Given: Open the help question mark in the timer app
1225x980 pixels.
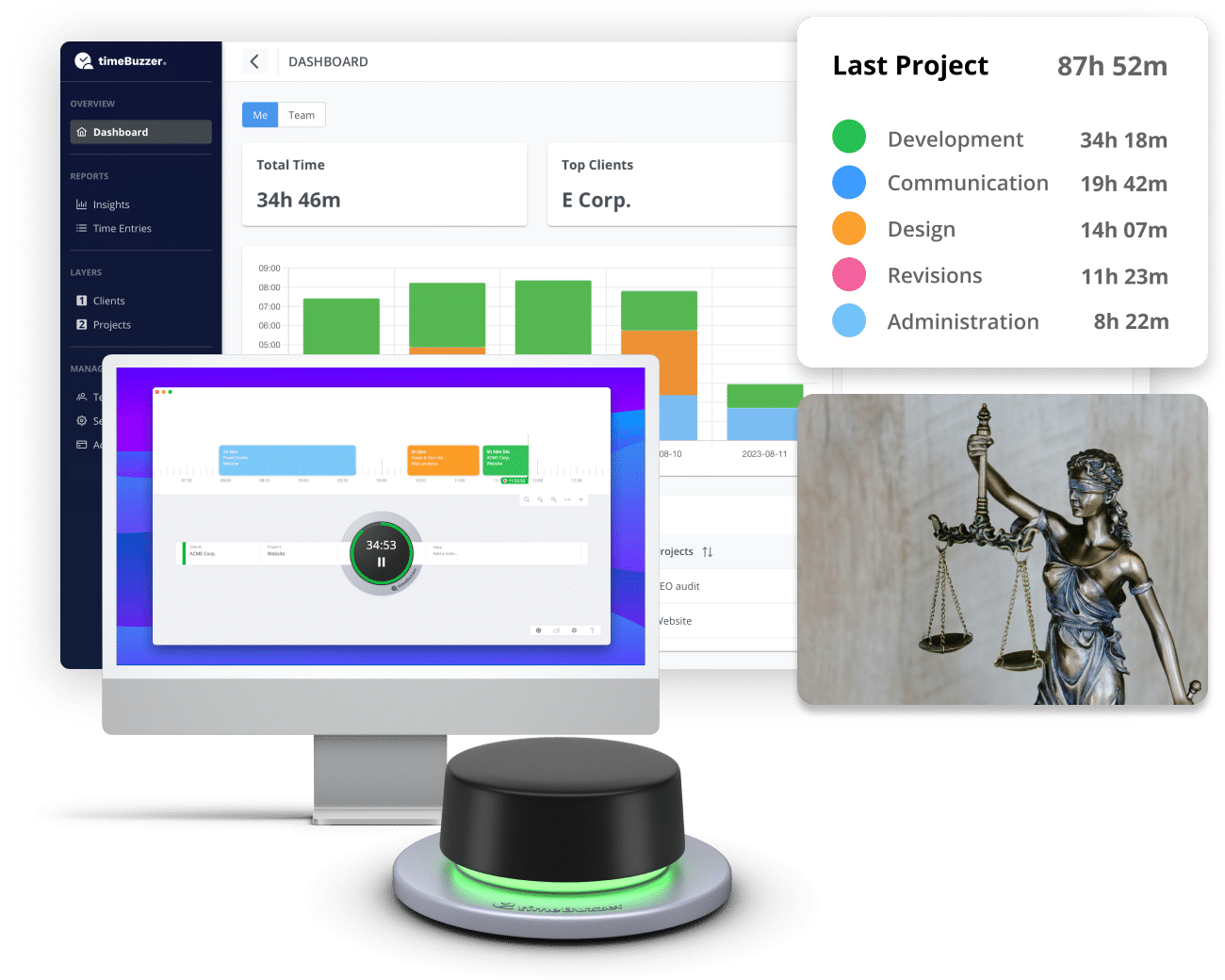Looking at the screenshot, I should (592, 630).
